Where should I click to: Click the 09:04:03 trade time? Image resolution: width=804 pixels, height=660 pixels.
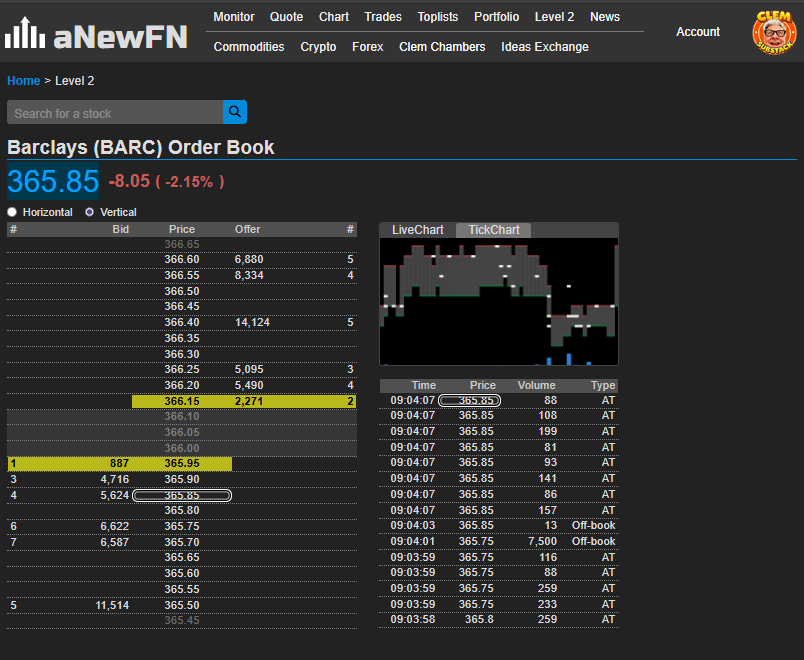point(413,526)
